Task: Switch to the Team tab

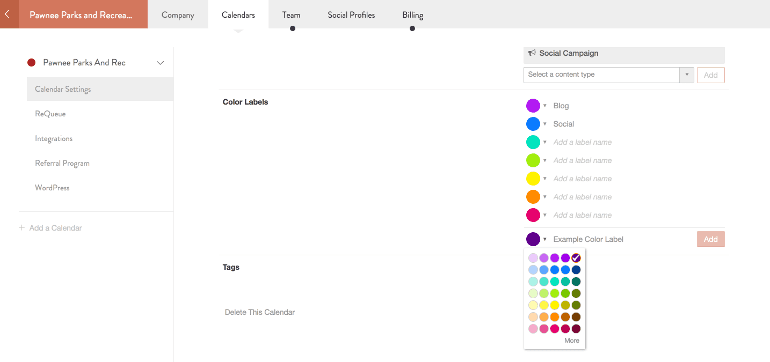Action: (291, 15)
